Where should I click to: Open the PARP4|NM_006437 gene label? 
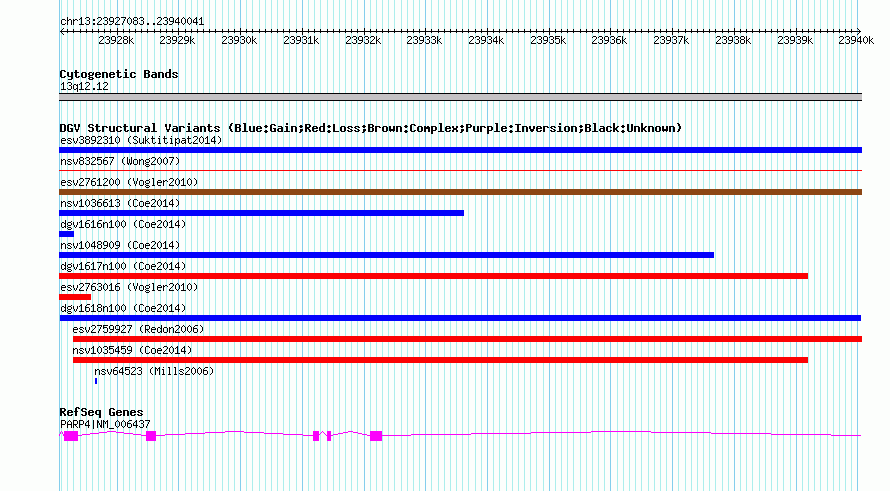tap(105, 424)
